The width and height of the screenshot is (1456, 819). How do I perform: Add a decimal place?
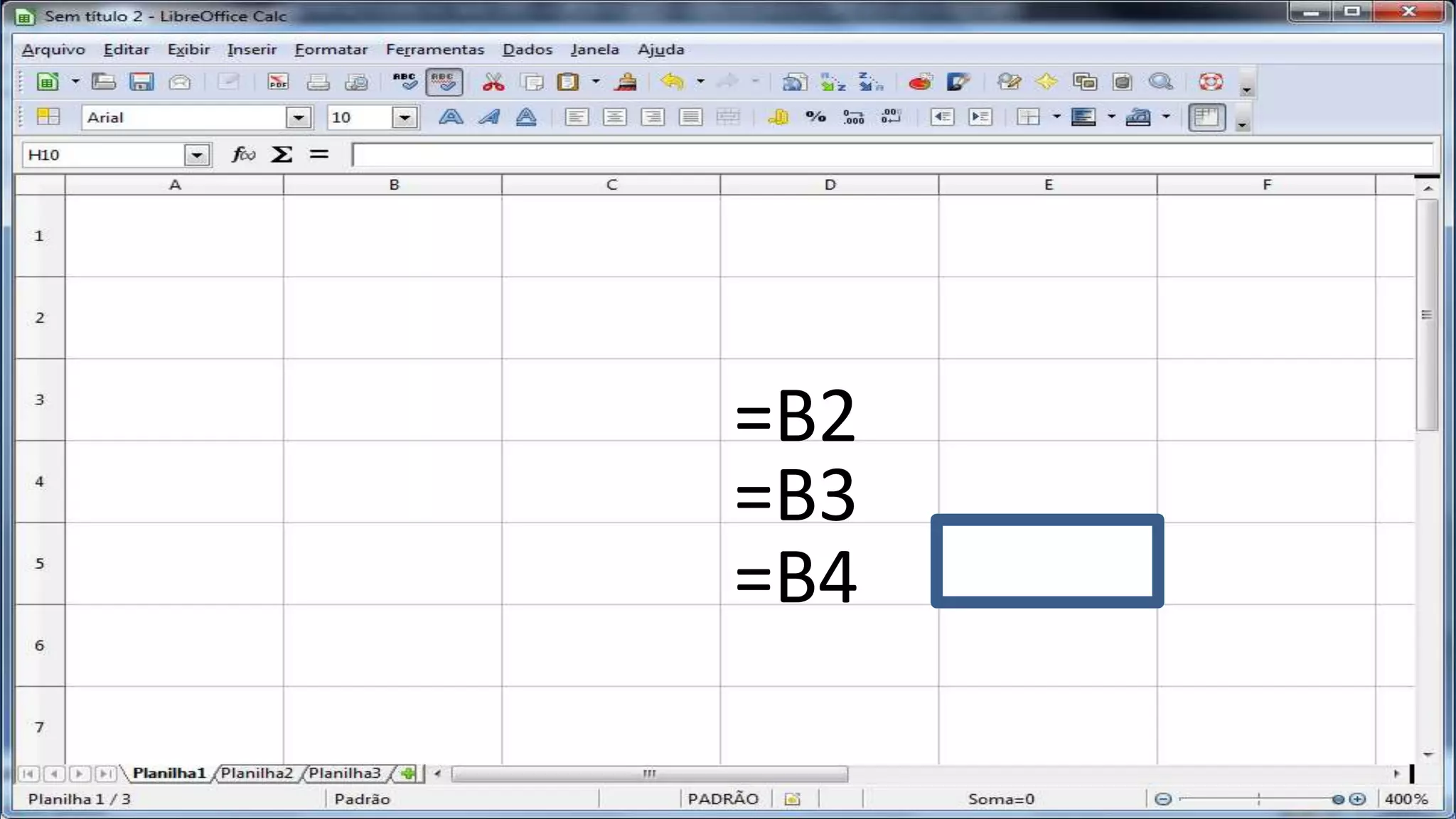[853, 117]
